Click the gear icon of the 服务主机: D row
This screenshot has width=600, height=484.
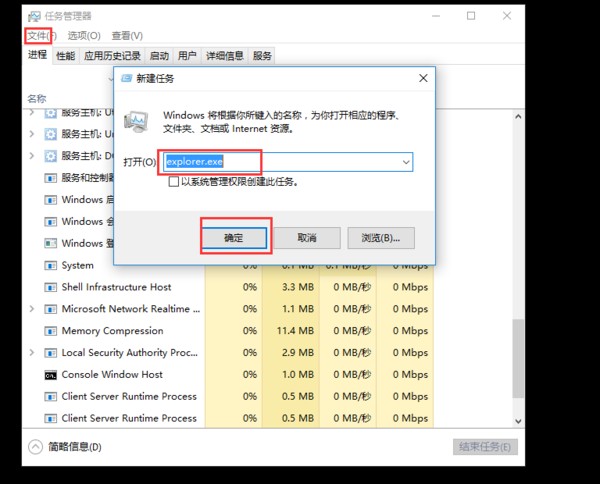point(51,156)
